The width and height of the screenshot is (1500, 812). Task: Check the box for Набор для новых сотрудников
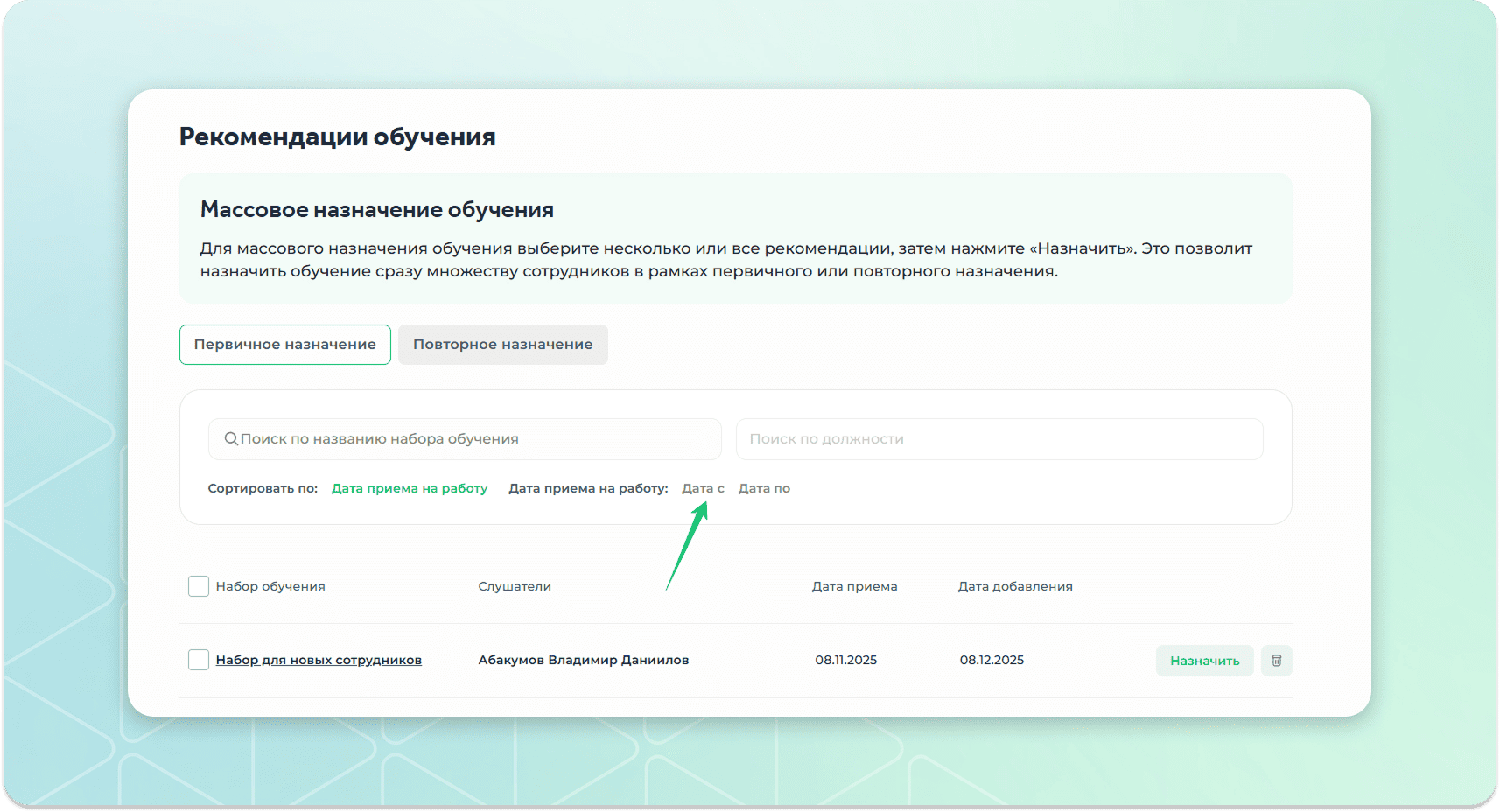(199, 660)
